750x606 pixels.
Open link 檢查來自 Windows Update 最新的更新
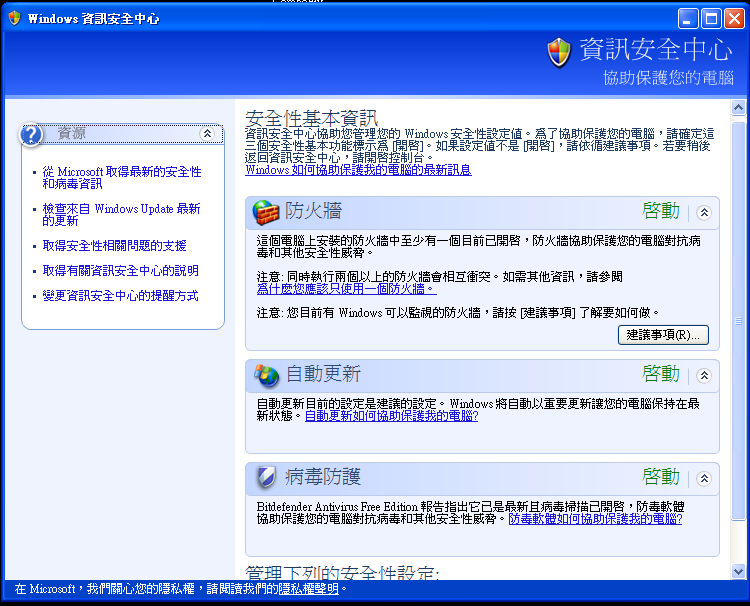121,214
